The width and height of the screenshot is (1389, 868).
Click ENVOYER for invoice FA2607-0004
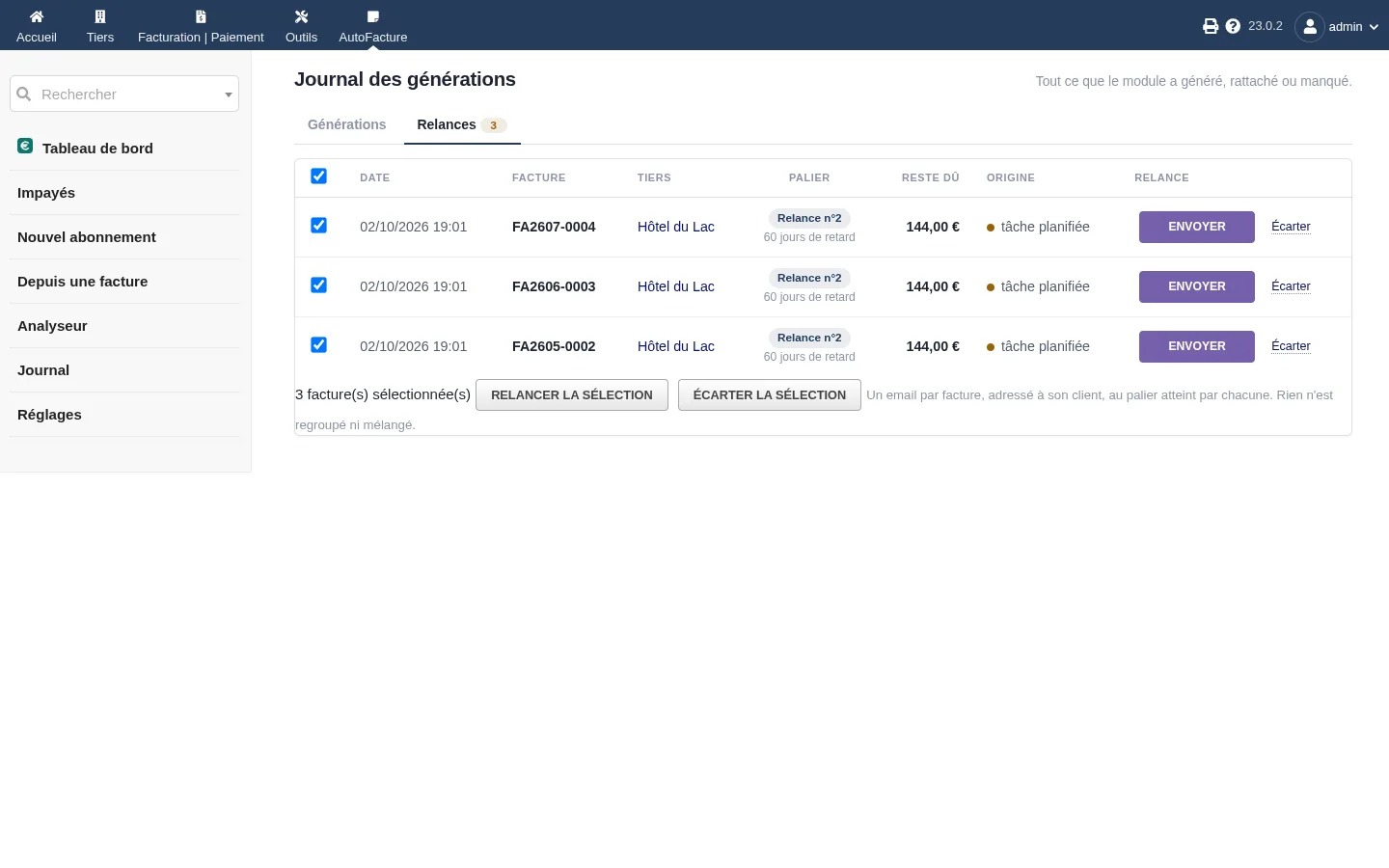[1197, 227]
